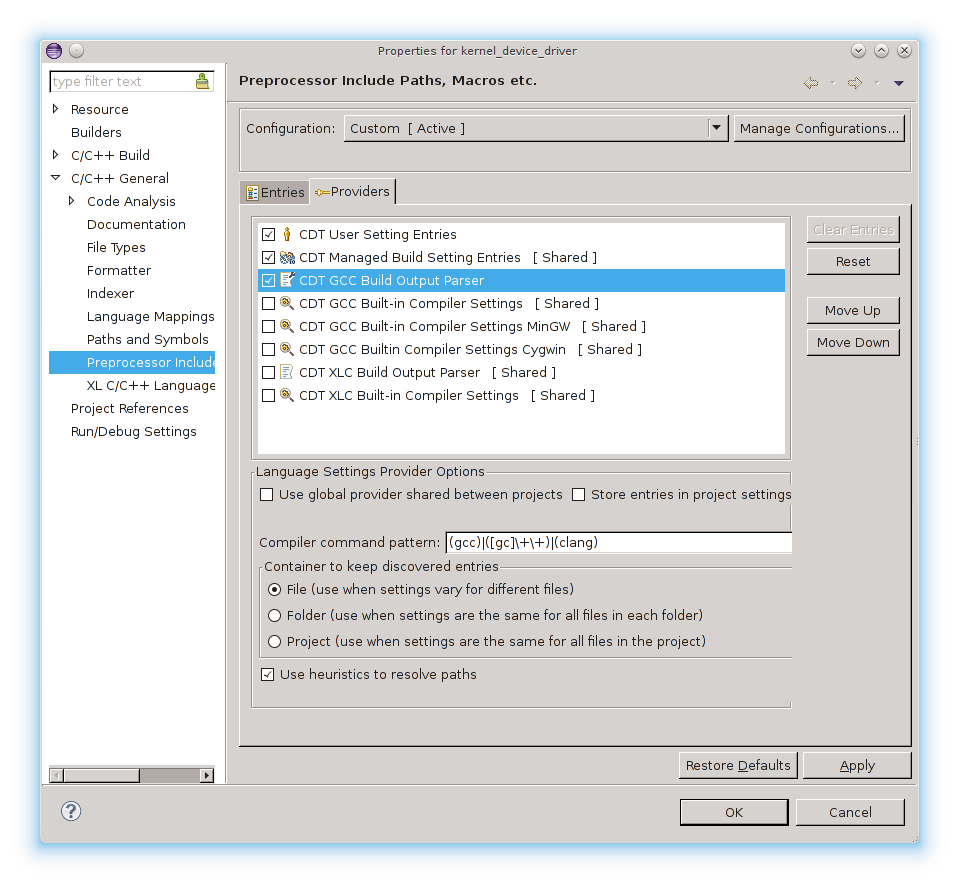The width and height of the screenshot is (959, 883).
Task: Select Indexer in the tree
Action: [110, 294]
